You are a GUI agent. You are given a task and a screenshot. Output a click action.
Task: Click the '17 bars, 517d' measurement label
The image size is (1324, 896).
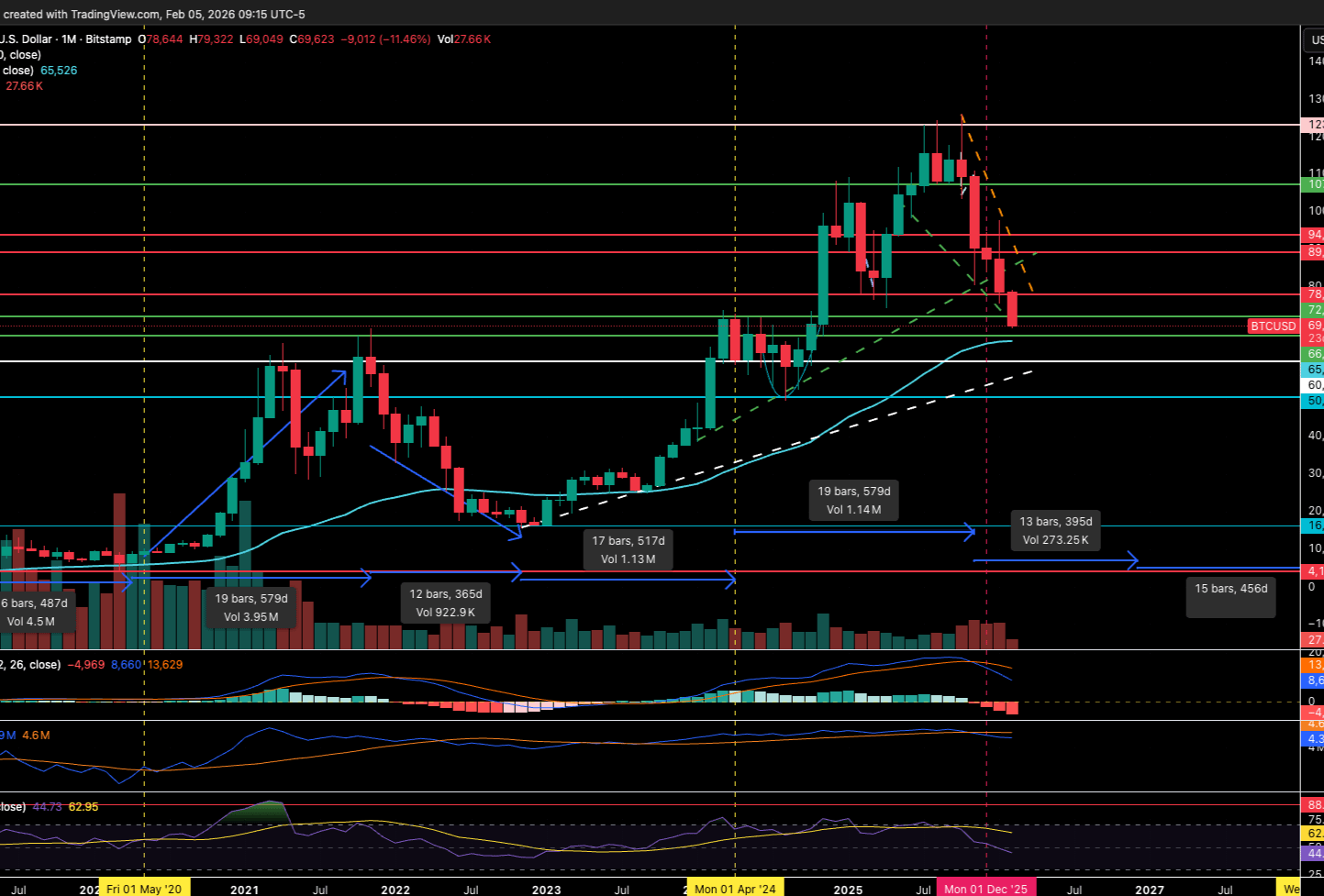pyautogui.click(x=628, y=550)
